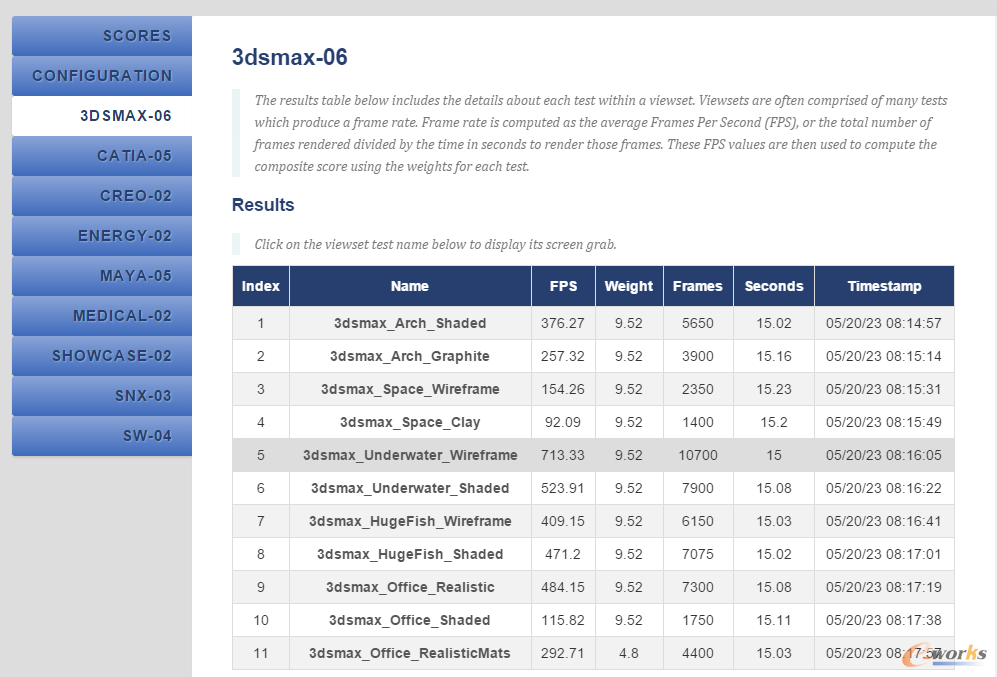Image resolution: width=997 pixels, height=677 pixels.
Task: Click timestamp 05/20/23 08:16:41
Action: pos(884,521)
